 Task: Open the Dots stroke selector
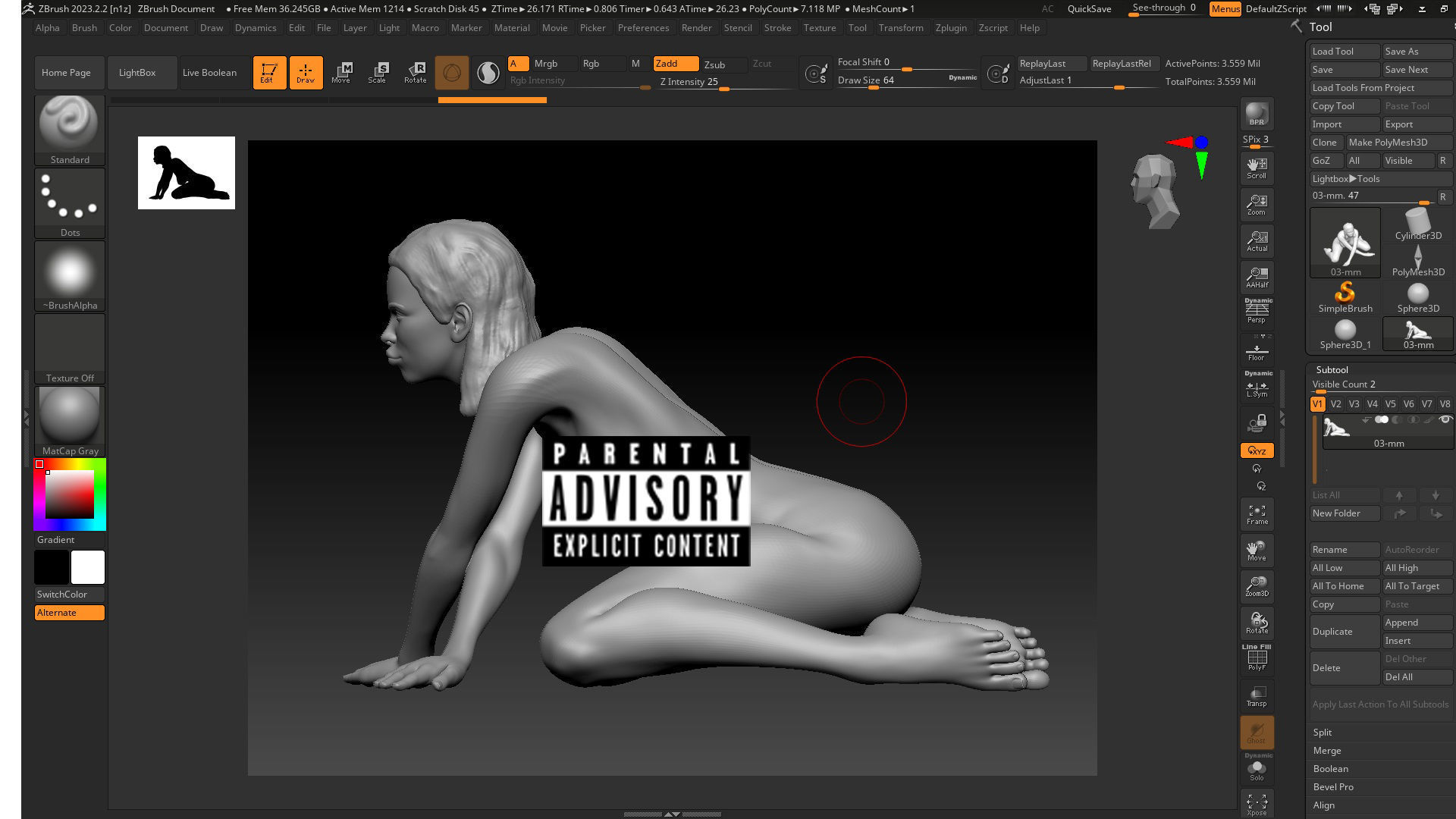tap(70, 203)
